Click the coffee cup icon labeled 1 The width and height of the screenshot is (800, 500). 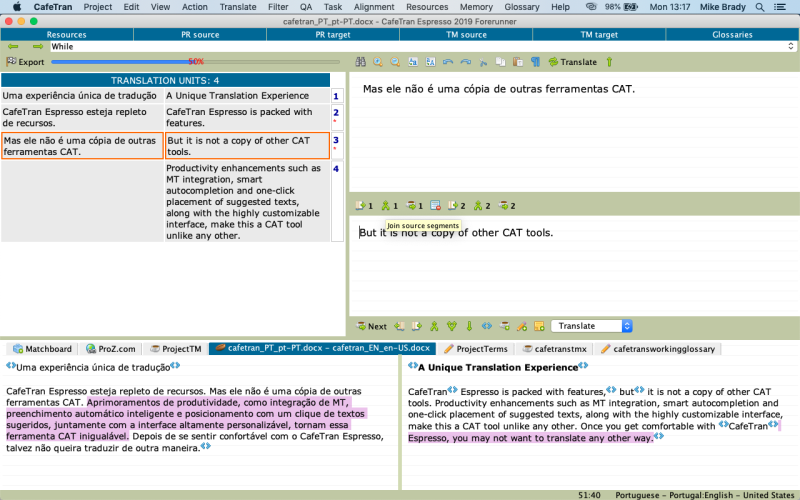point(414,206)
